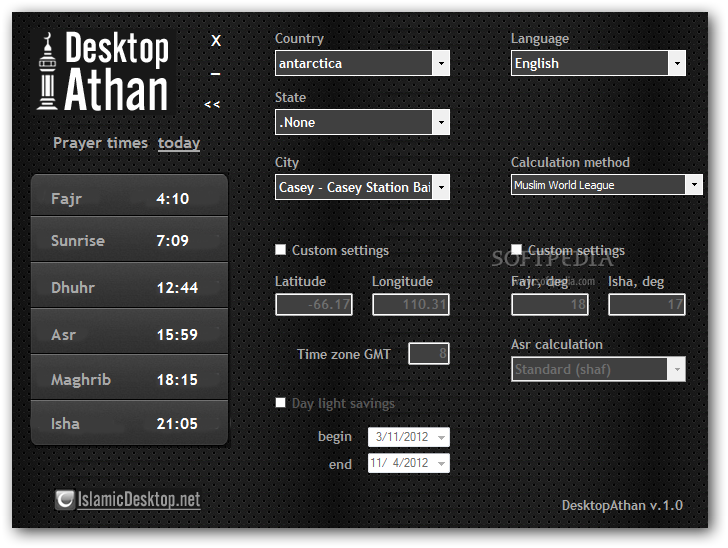Open the IslamicDesktop.net link
Screen dimensions: 728x548
(139, 500)
